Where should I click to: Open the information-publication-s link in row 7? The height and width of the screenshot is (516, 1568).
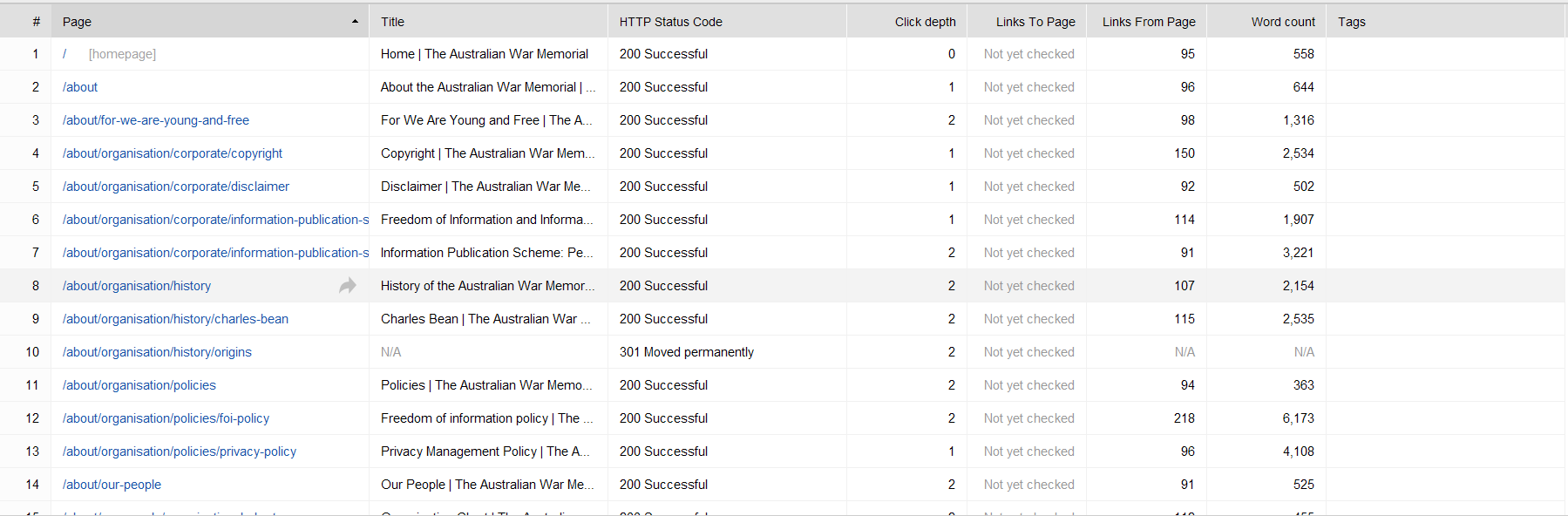(x=215, y=253)
